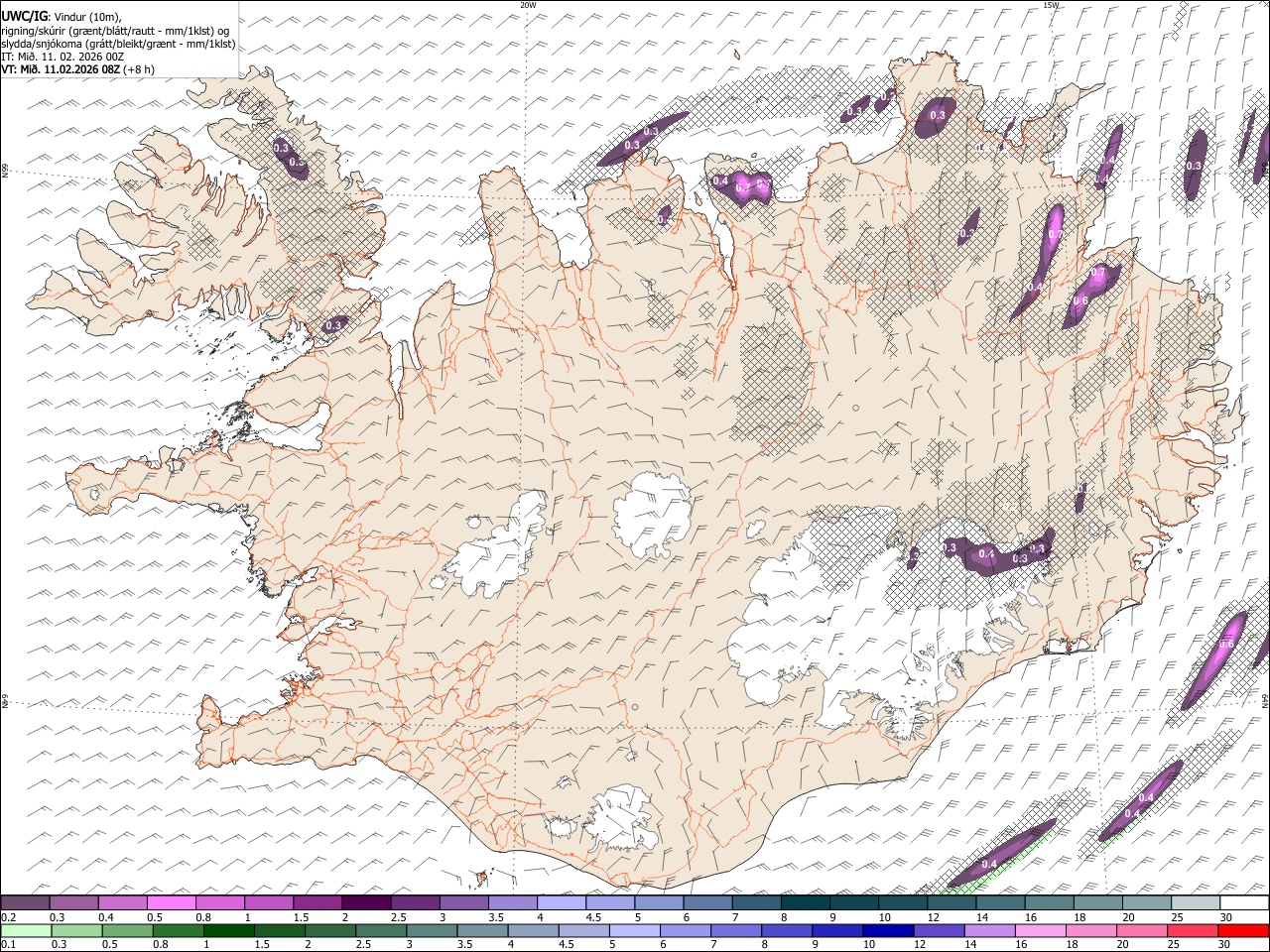
Task: Pick top-row legend swatch between 0.2 and 0.3
Action: 25,903
